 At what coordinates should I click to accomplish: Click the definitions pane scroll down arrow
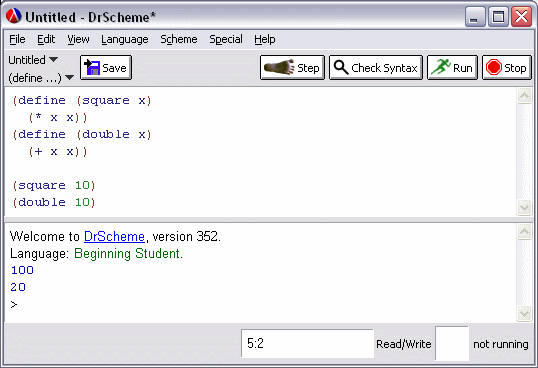click(524, 207)
